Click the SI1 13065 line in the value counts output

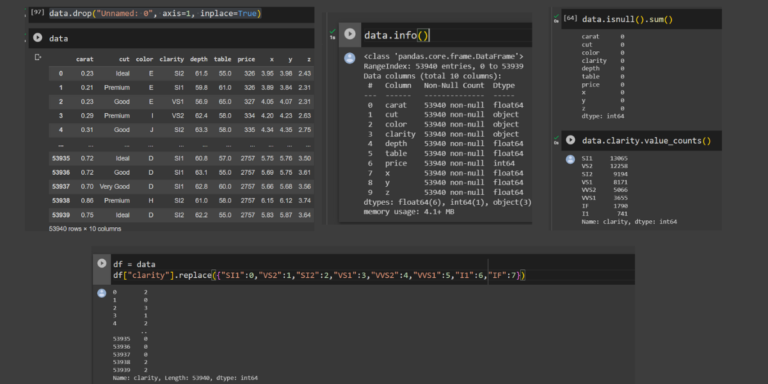pyautogui.click(x=604, y=159)
